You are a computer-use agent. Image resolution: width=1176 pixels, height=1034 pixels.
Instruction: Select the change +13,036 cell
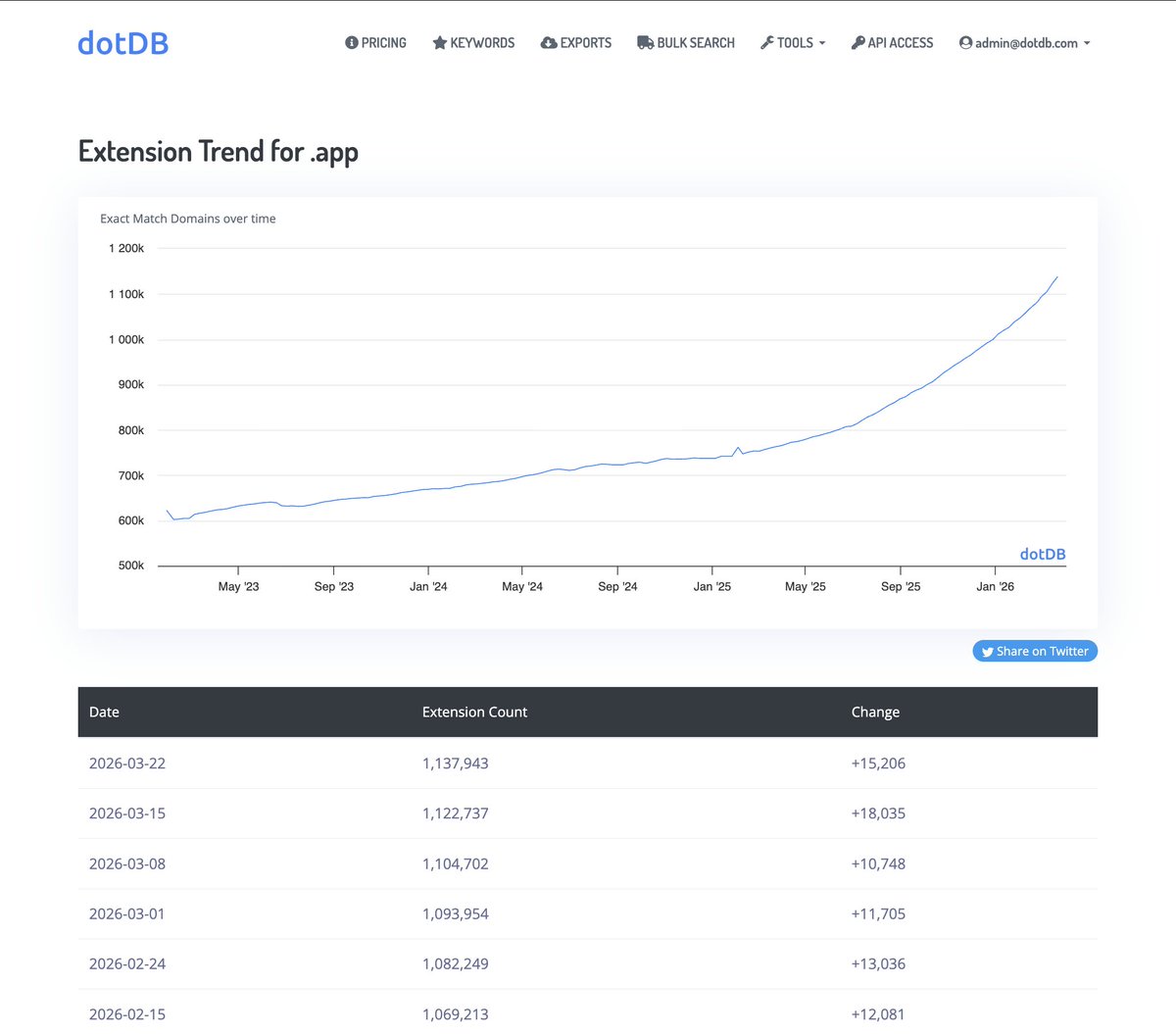(878, 963)
